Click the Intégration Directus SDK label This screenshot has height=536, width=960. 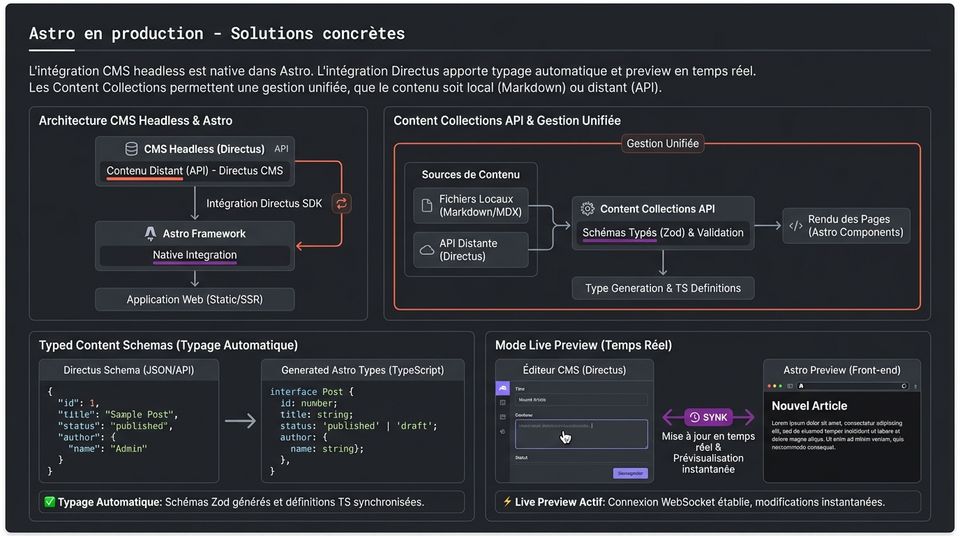pos(264,203)
